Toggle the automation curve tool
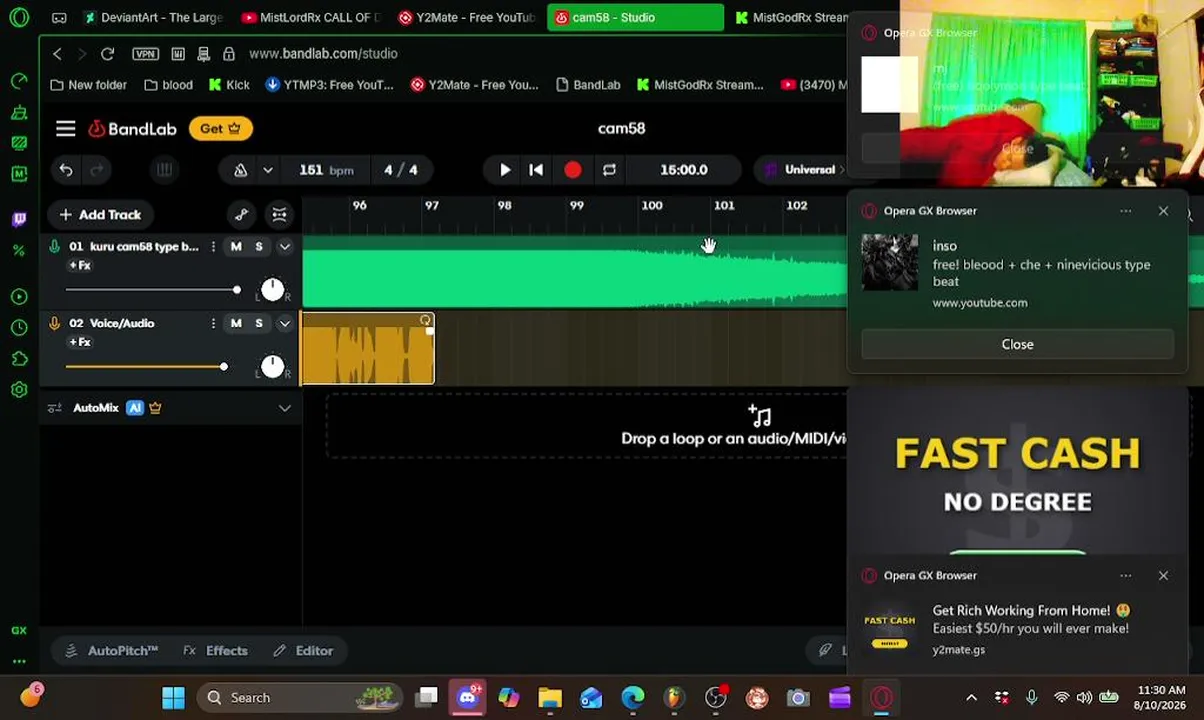This screenshot has width=1204, height=720. point(241,214)
